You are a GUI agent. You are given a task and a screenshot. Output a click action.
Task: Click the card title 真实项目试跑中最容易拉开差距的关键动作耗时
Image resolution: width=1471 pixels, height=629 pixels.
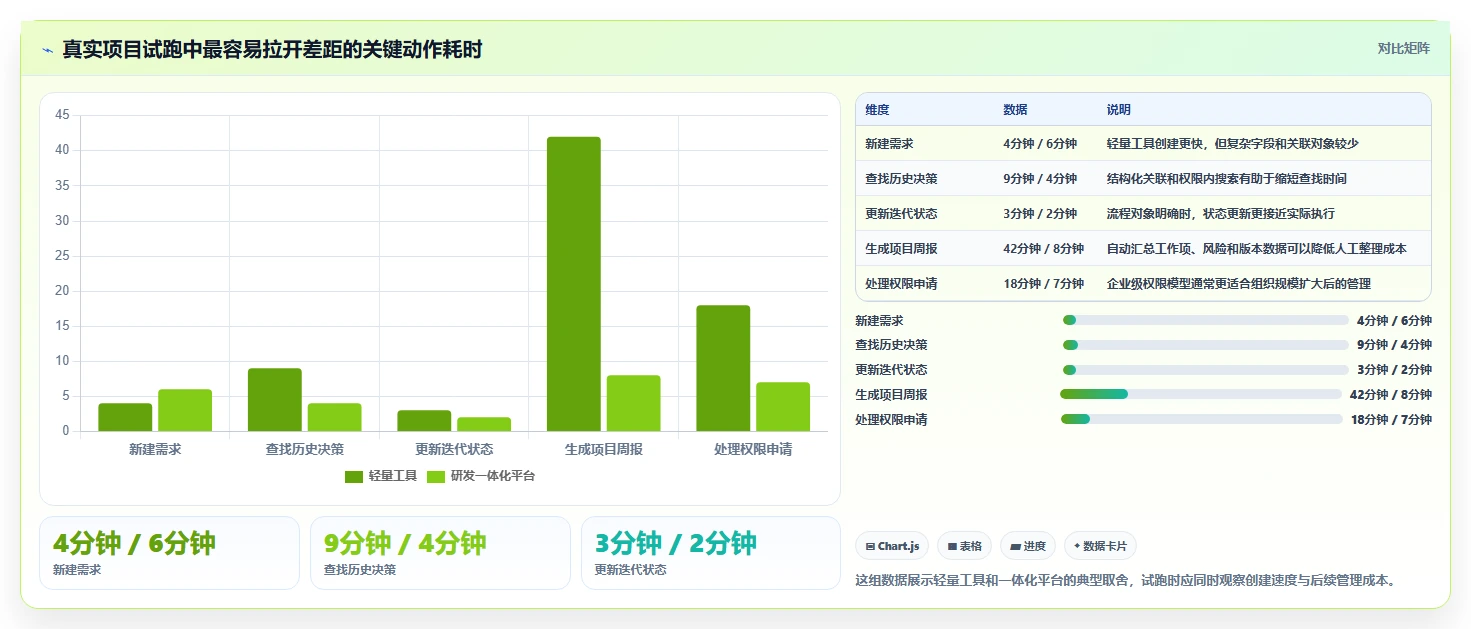tap(272, 49)
